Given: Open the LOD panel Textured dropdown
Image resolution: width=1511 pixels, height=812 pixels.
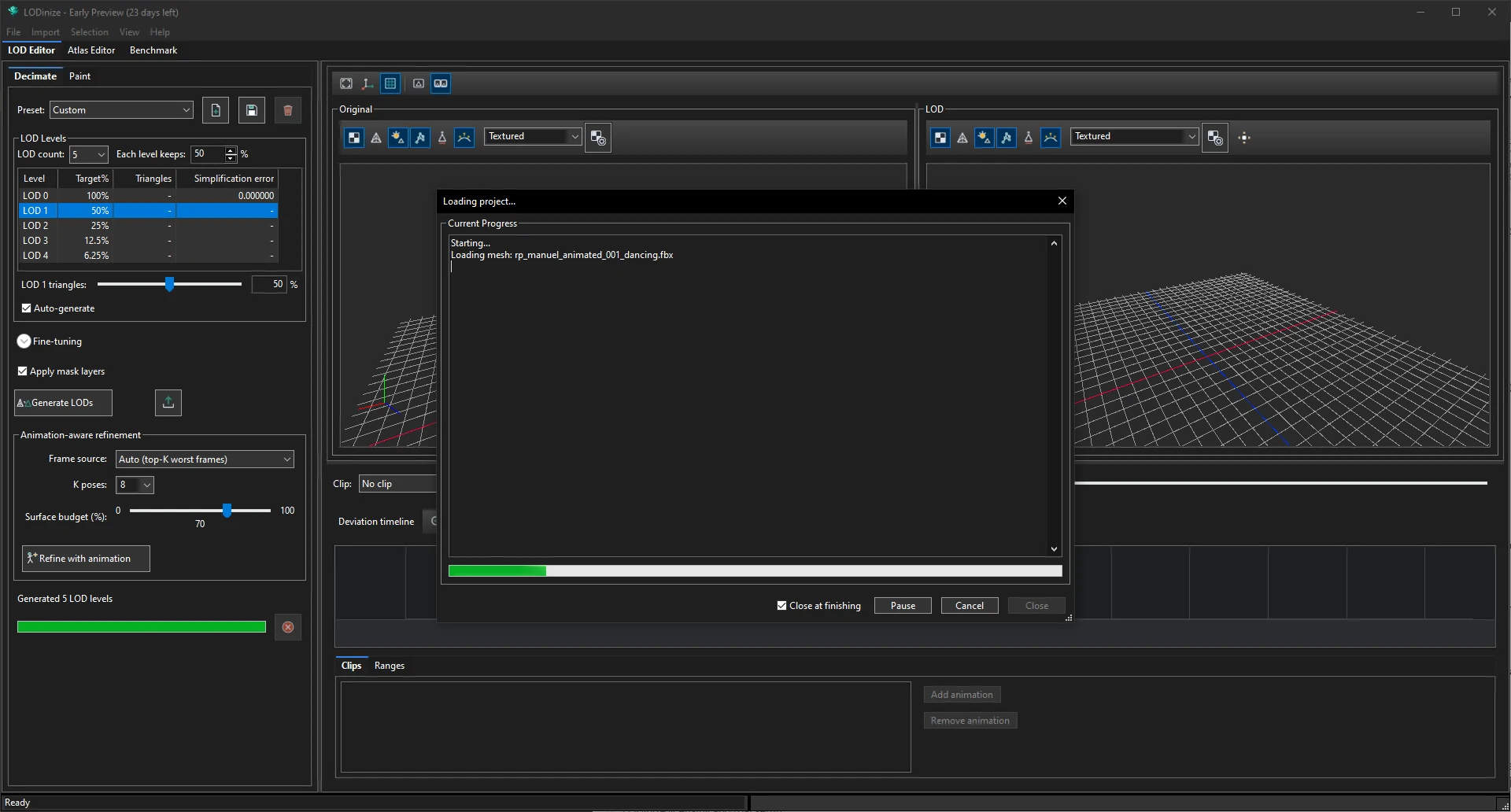Looking at the screenshot, I should point(1135,136).
